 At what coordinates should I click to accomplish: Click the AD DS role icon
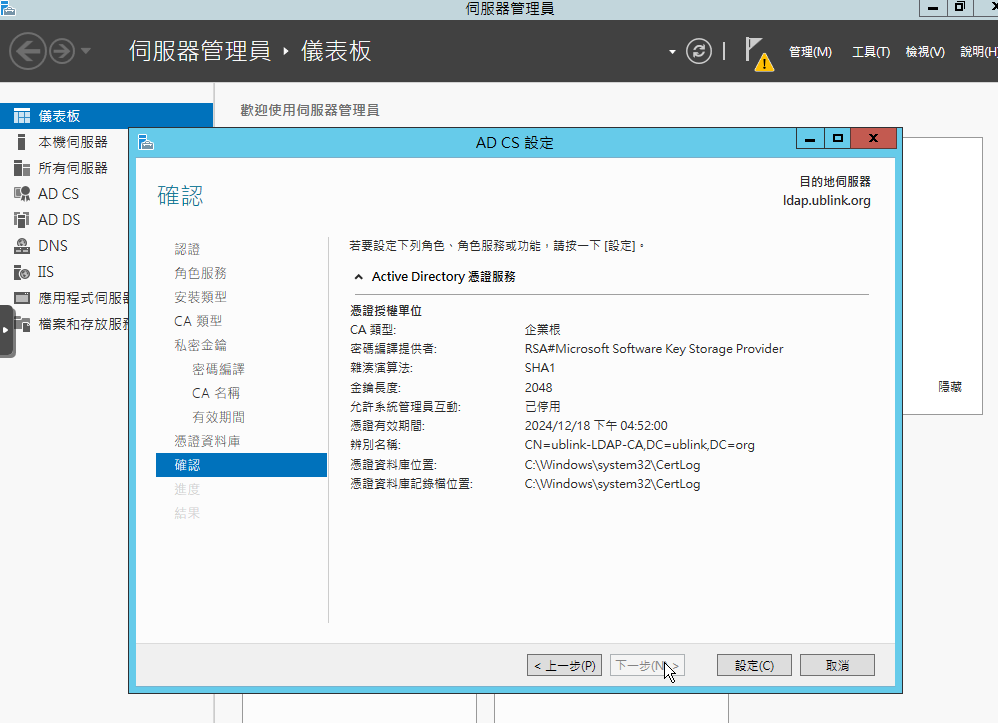(22, 220)
